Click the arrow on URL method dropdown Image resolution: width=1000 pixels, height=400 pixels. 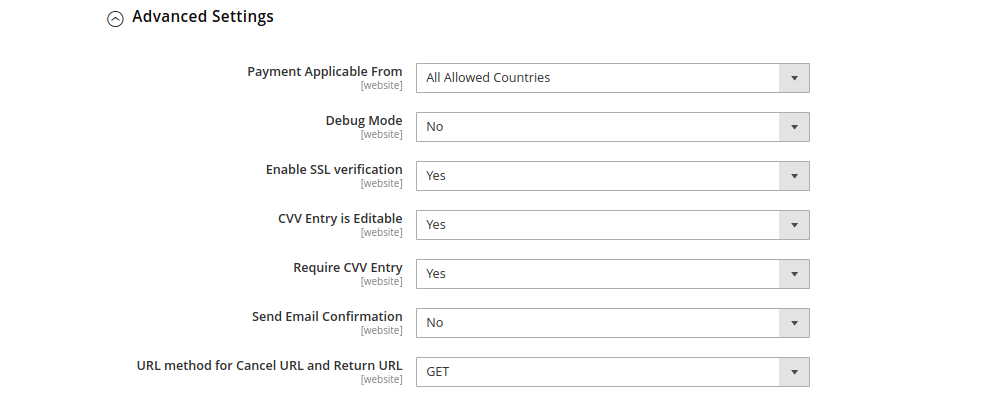794,372
